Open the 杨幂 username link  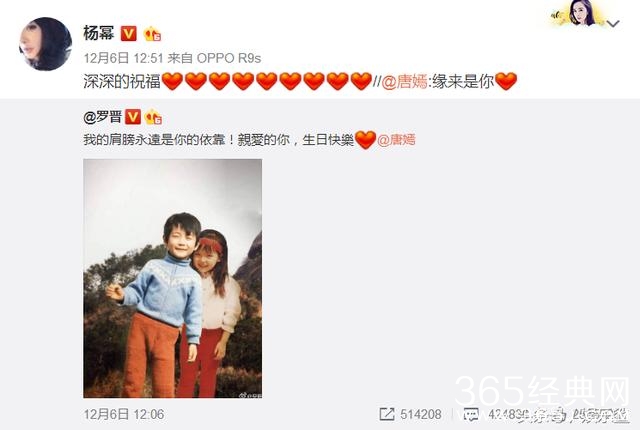99,33
